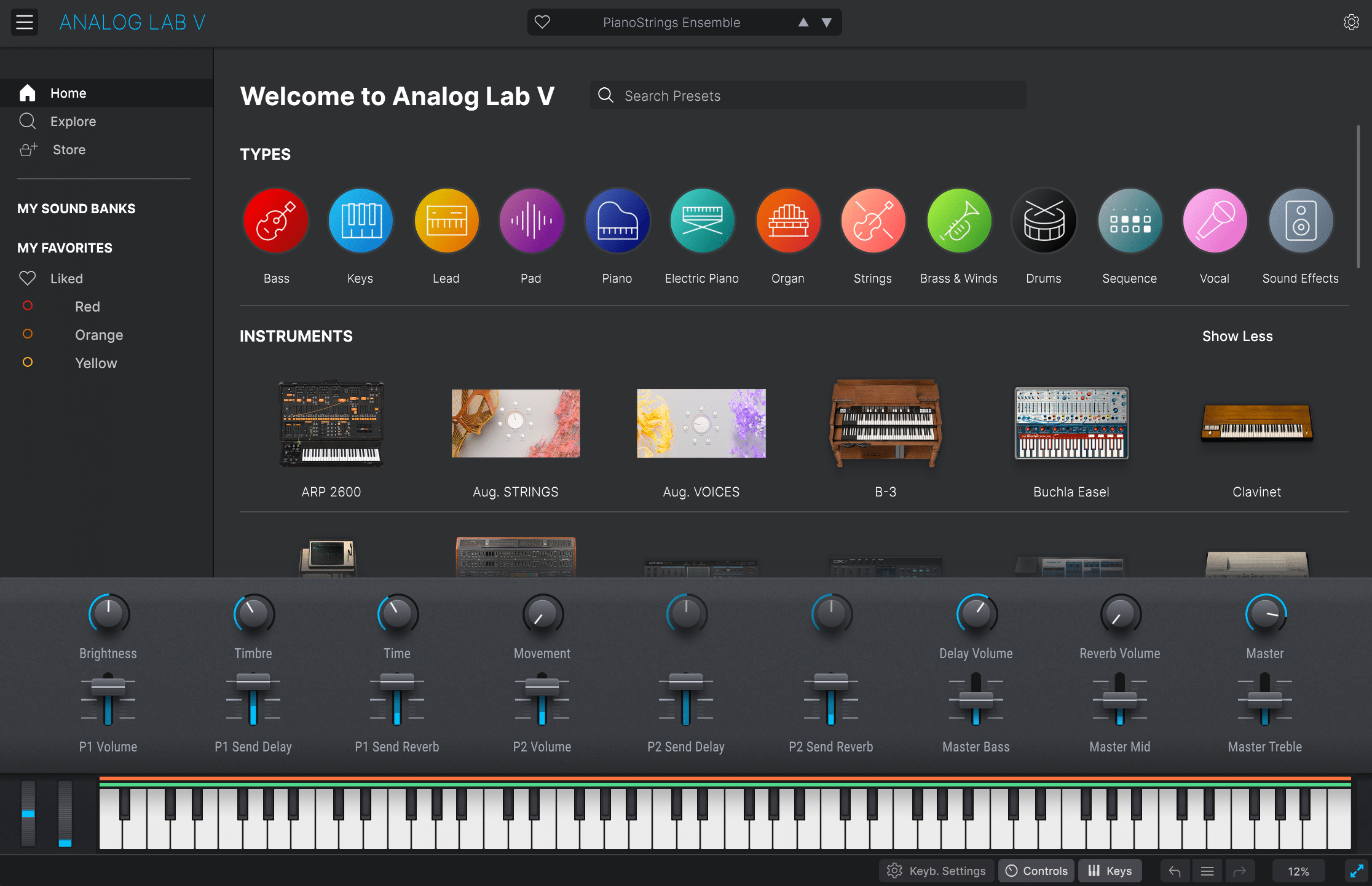
Task: Go to previous preset with up arrow
Action: pyautogui.click(x=803, y=22)
